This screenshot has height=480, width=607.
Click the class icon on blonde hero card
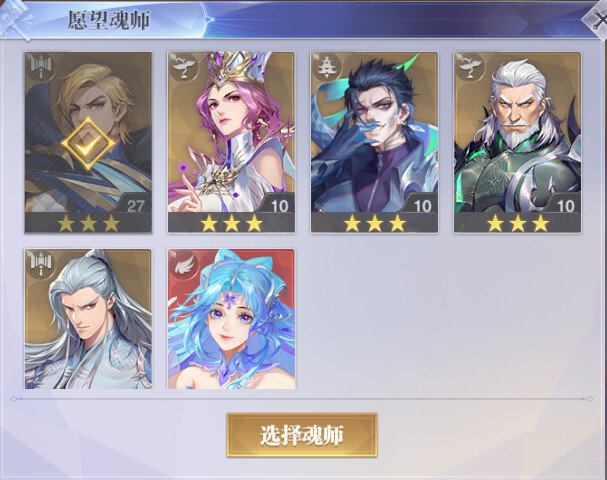[41, 67]
